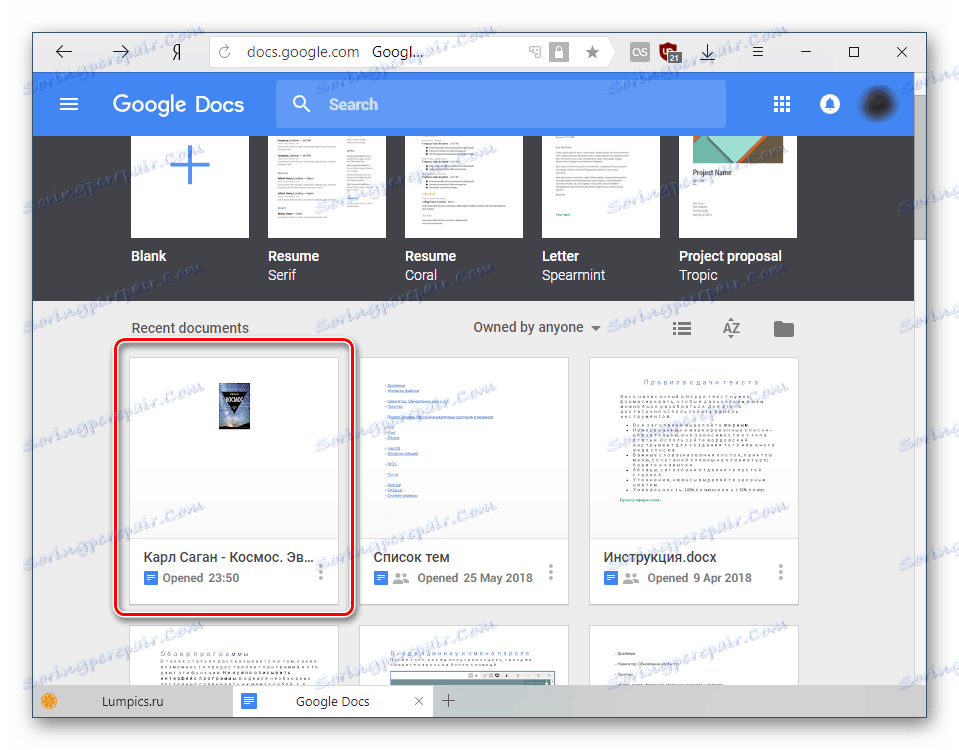Choose the Project proposal Tropic template
The width and height of the screenshot is (959, 750).
pyautogui.click(x=738, y=187)
